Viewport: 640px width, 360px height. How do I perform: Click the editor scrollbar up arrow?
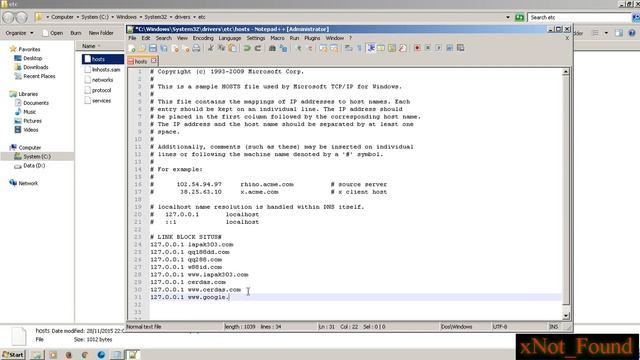pyautogui.click(x=566, y=72)
